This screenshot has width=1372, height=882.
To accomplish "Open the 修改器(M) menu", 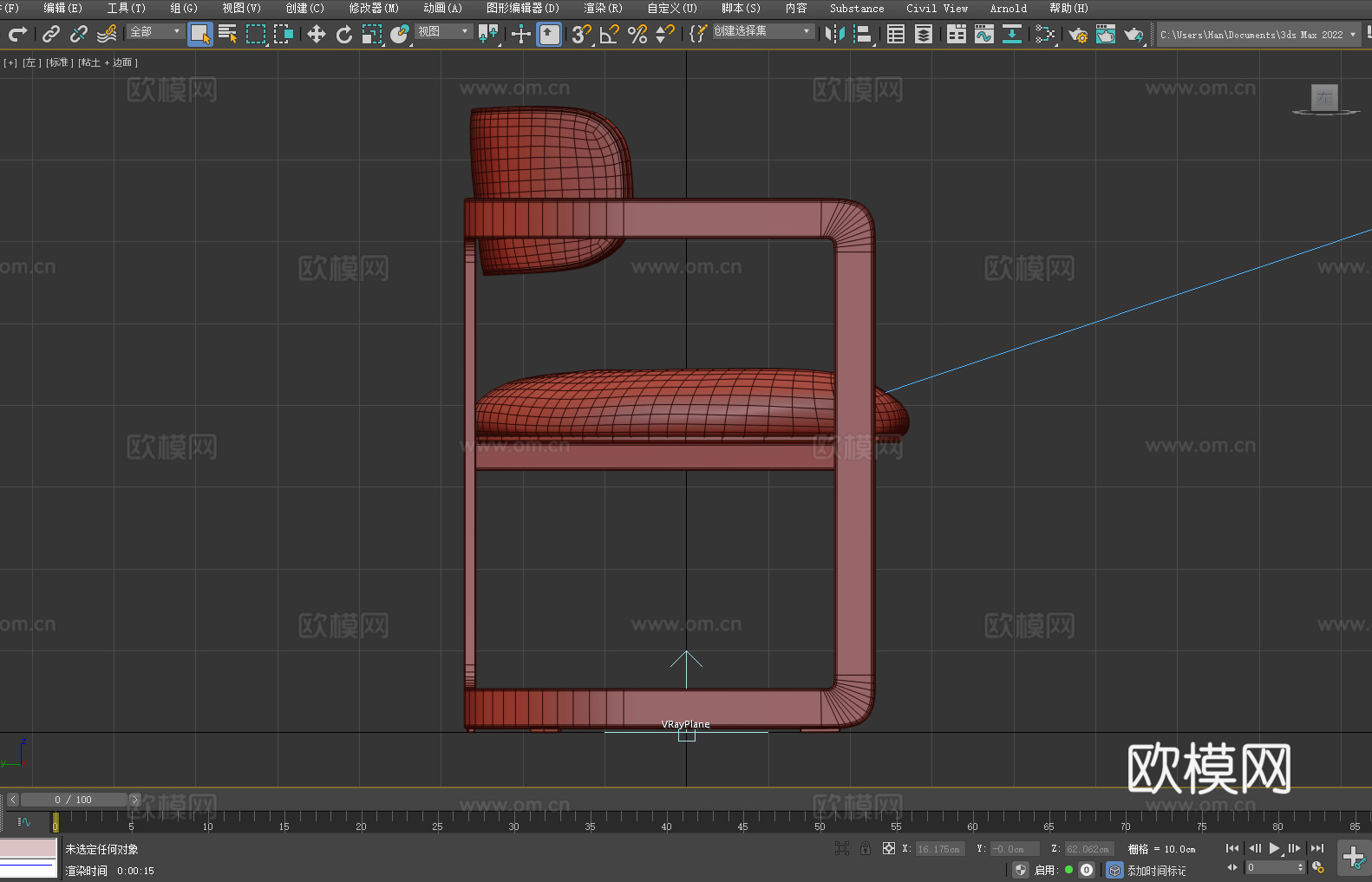I will tap(374, 8).
